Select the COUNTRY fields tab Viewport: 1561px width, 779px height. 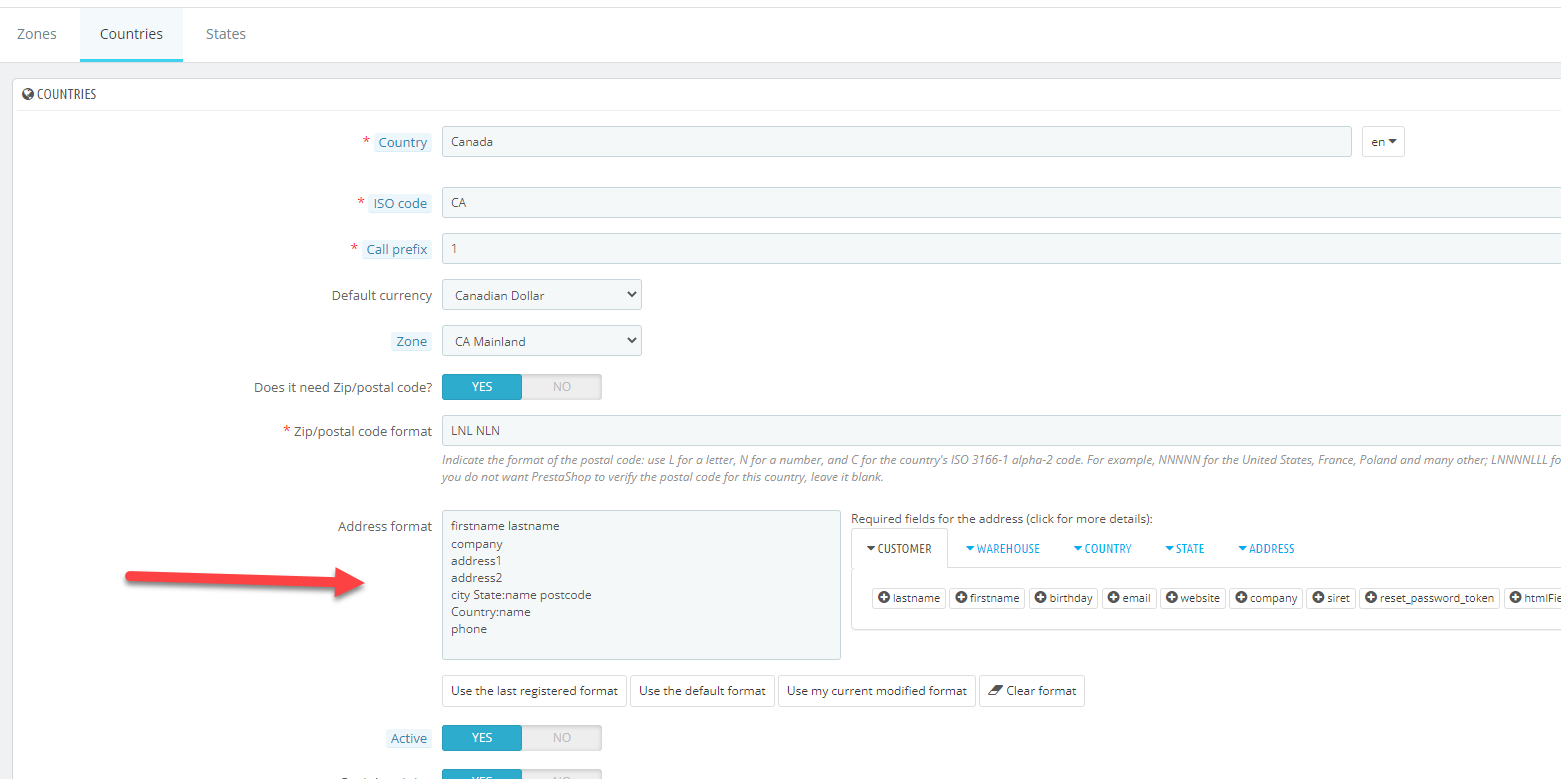click(1102, 549)
